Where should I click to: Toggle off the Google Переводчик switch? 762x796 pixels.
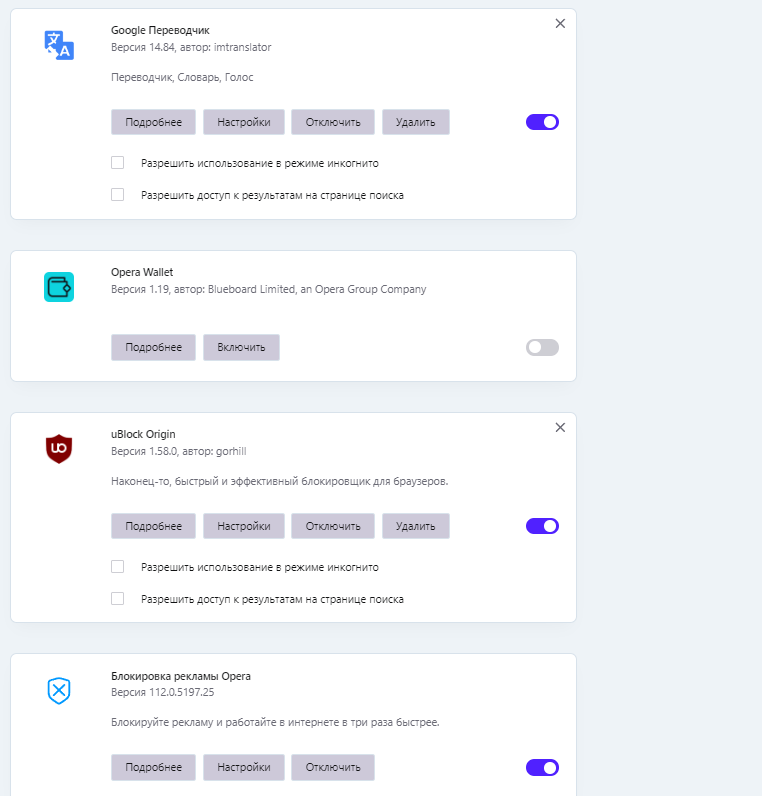tap(542, 122)
